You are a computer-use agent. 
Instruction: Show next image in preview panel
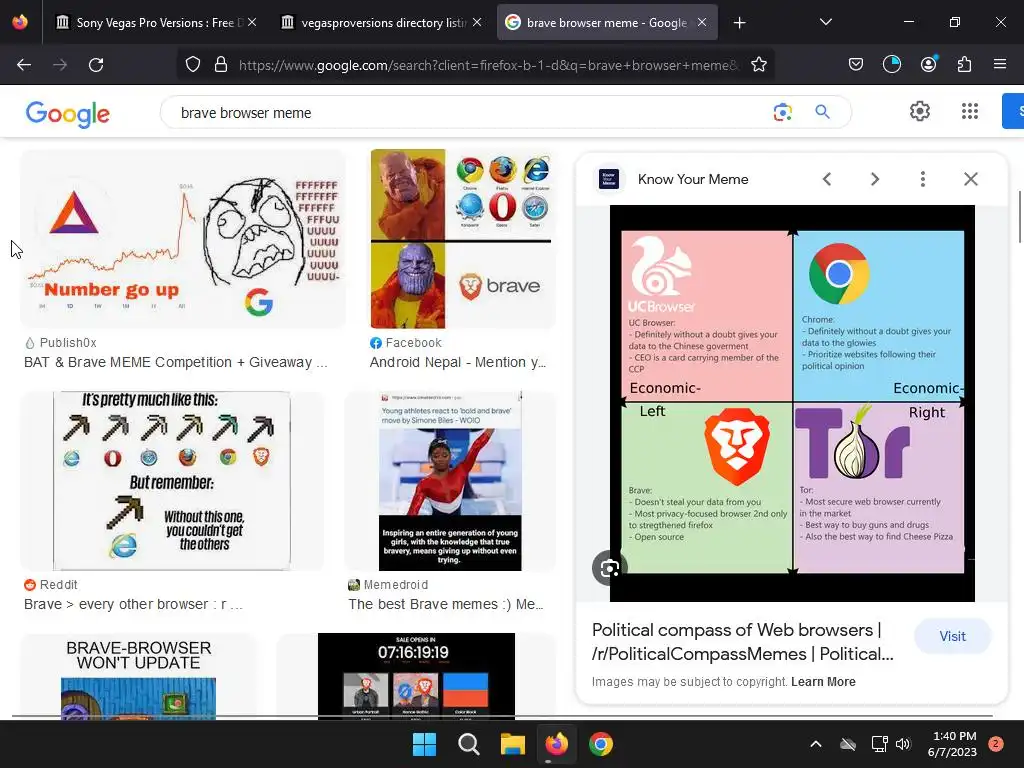point(874,179)
